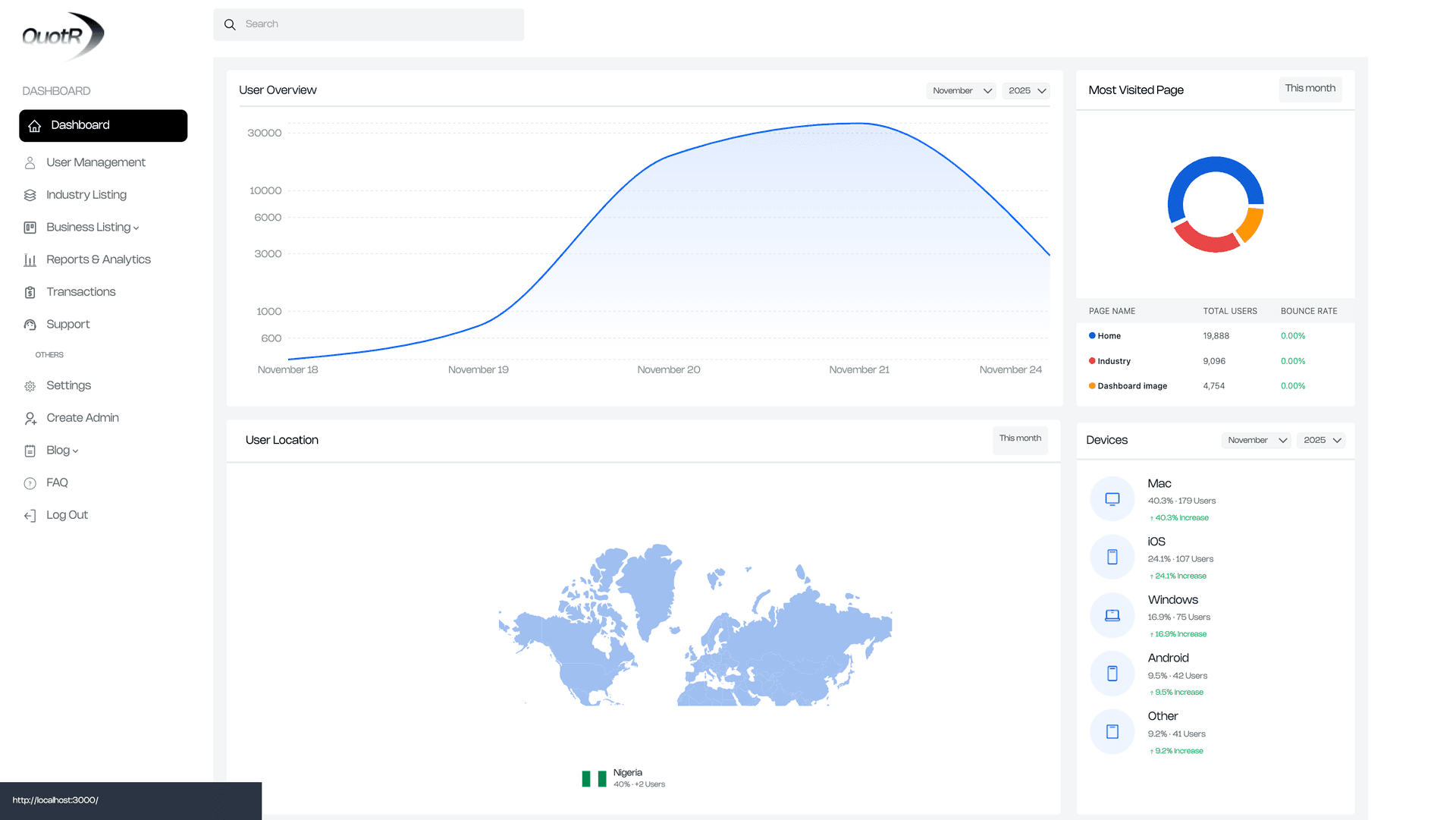The width and height of the screenshot is (1456, 820).
Task: Open Support using the headset icon
Action: pos(30,325)
